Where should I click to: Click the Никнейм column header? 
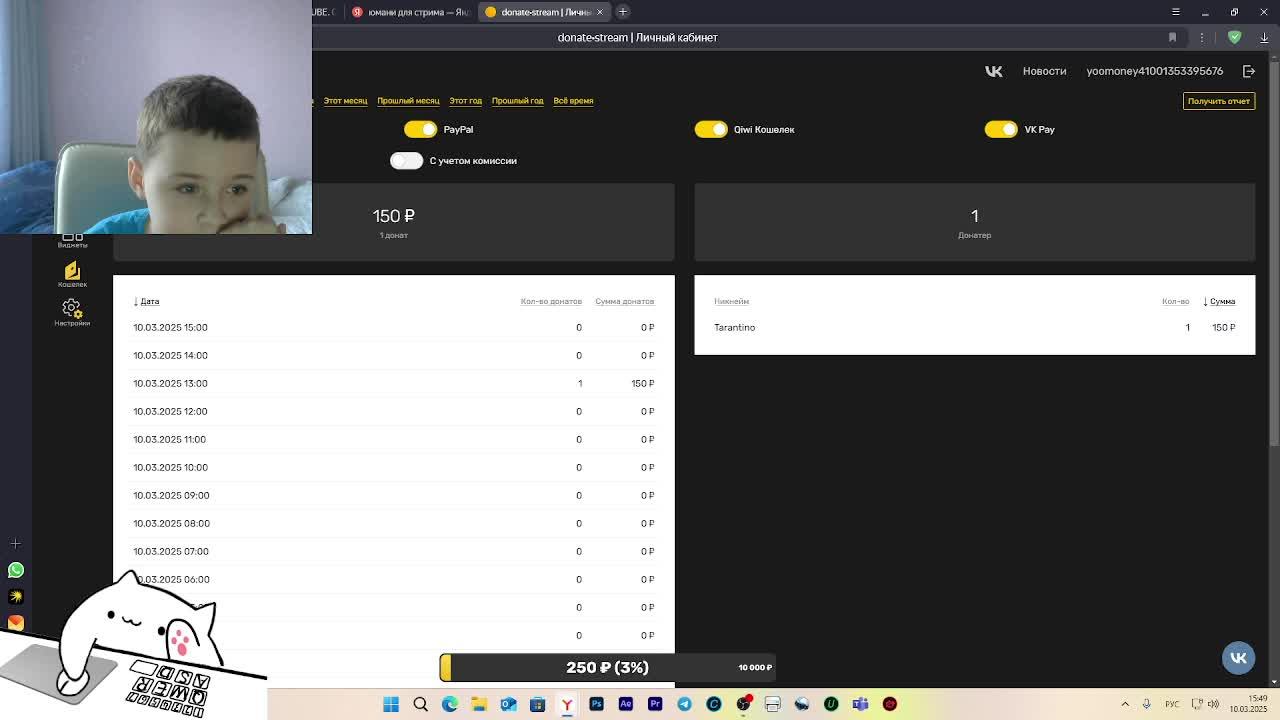pyautogui.click(x=731, y=301)
